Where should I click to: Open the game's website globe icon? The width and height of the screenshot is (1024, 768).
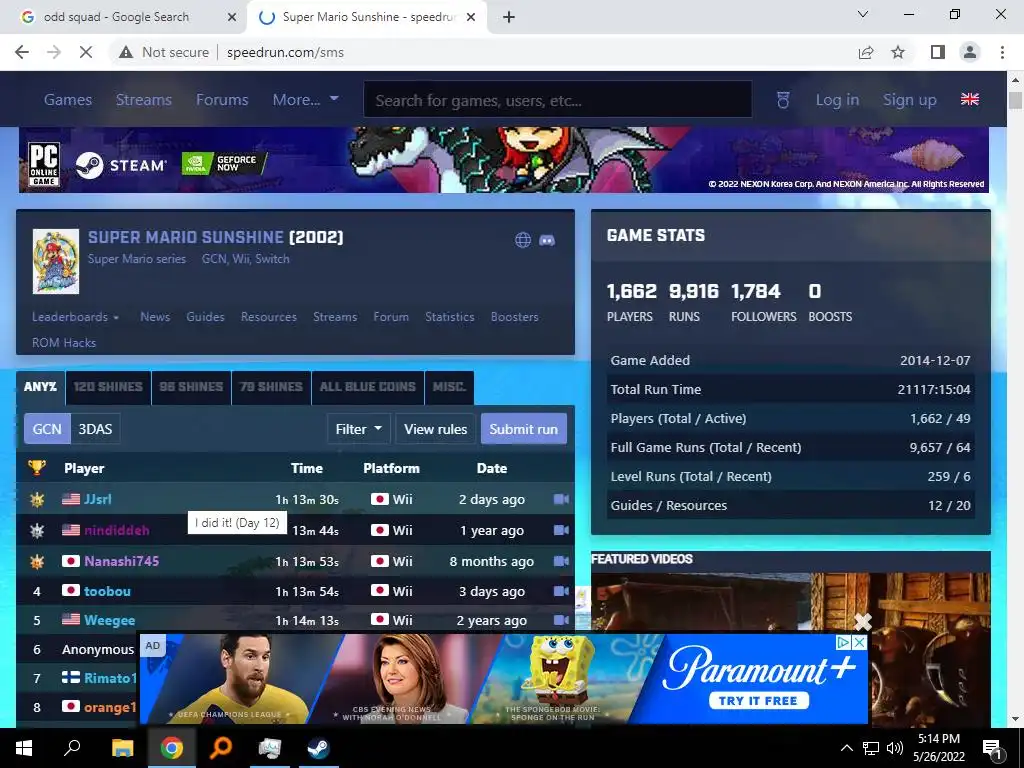(522, 240)
